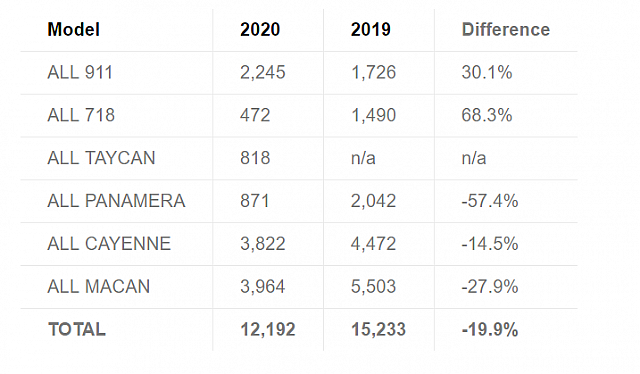Click the 4,472 Cayenne 2019 cell

[373, 244]
